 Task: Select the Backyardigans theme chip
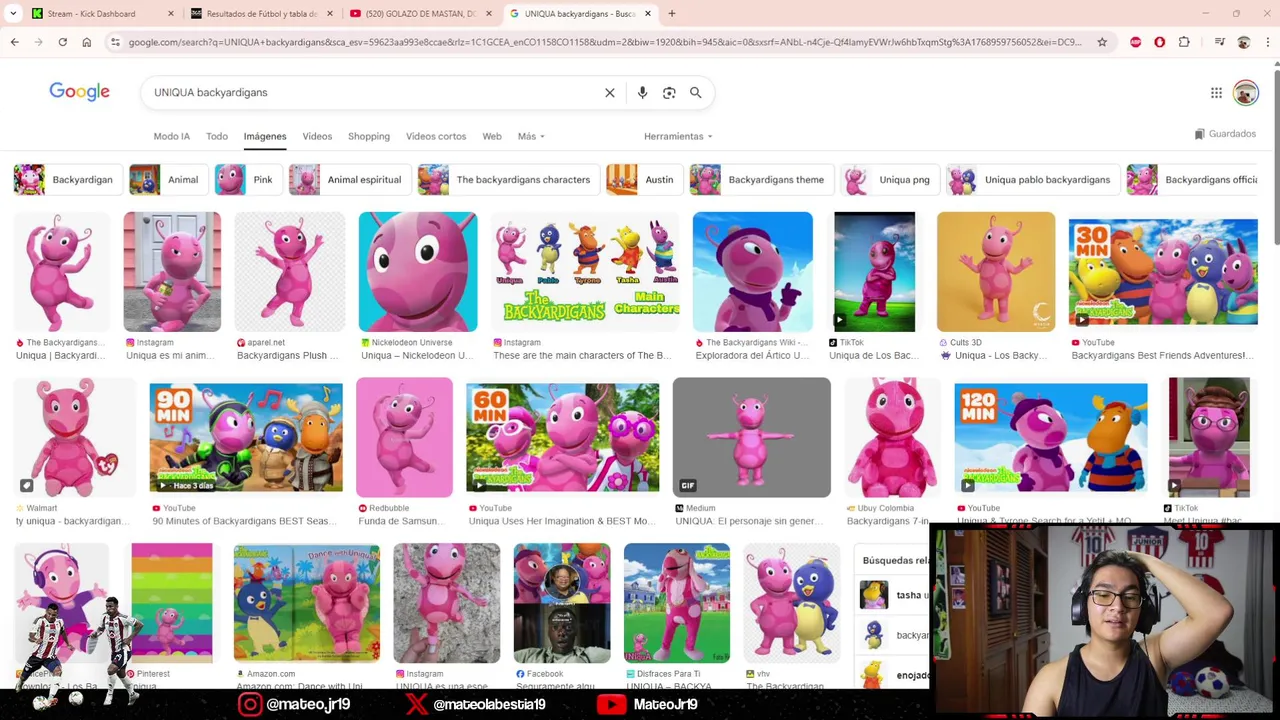tap(760, 180)
